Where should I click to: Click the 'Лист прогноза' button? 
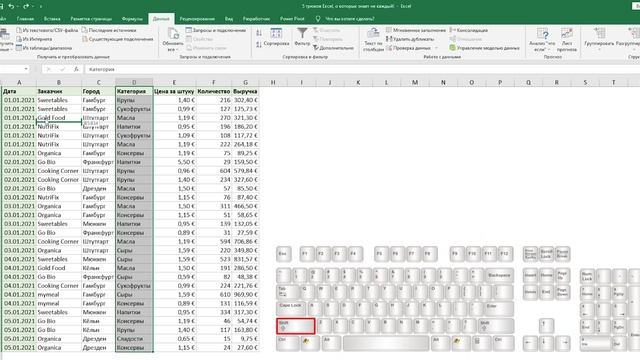pyautogui.click(x=567, y=40)
